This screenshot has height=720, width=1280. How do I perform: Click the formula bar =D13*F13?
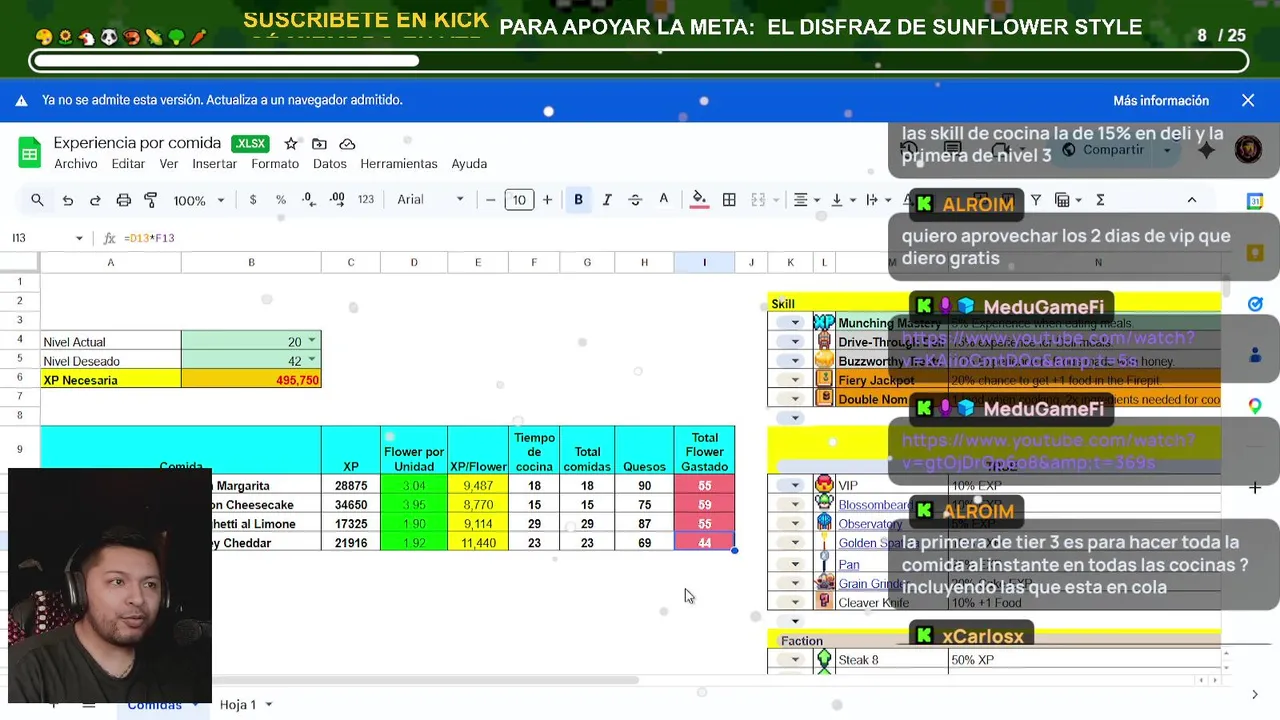coord(150,238)
